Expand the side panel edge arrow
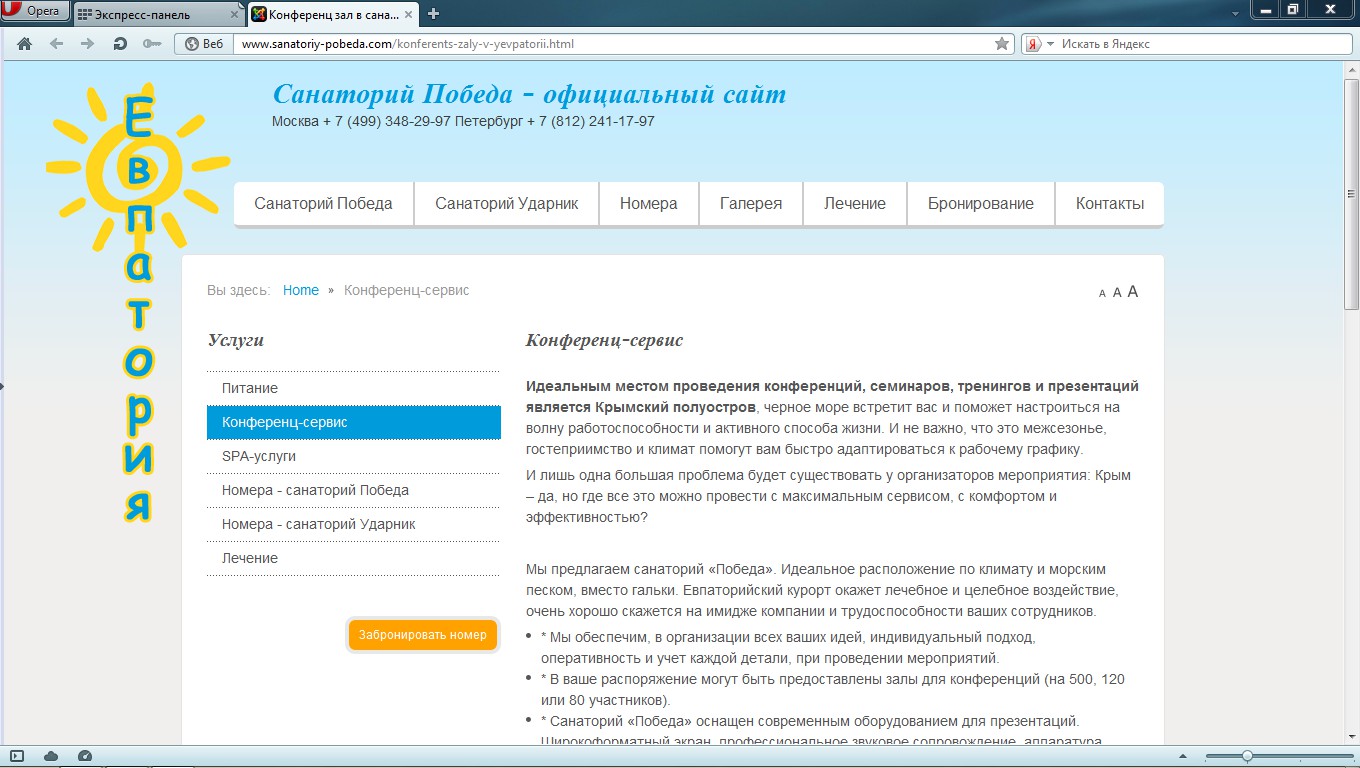This screenshot has height=768, width=1360. 2,385
